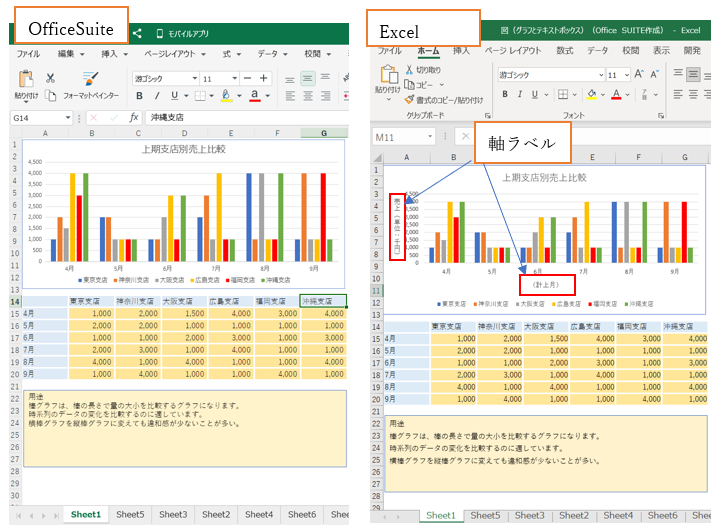Click the モバイルアプリ button
724x531 pixels.
[x=181, y=33]
